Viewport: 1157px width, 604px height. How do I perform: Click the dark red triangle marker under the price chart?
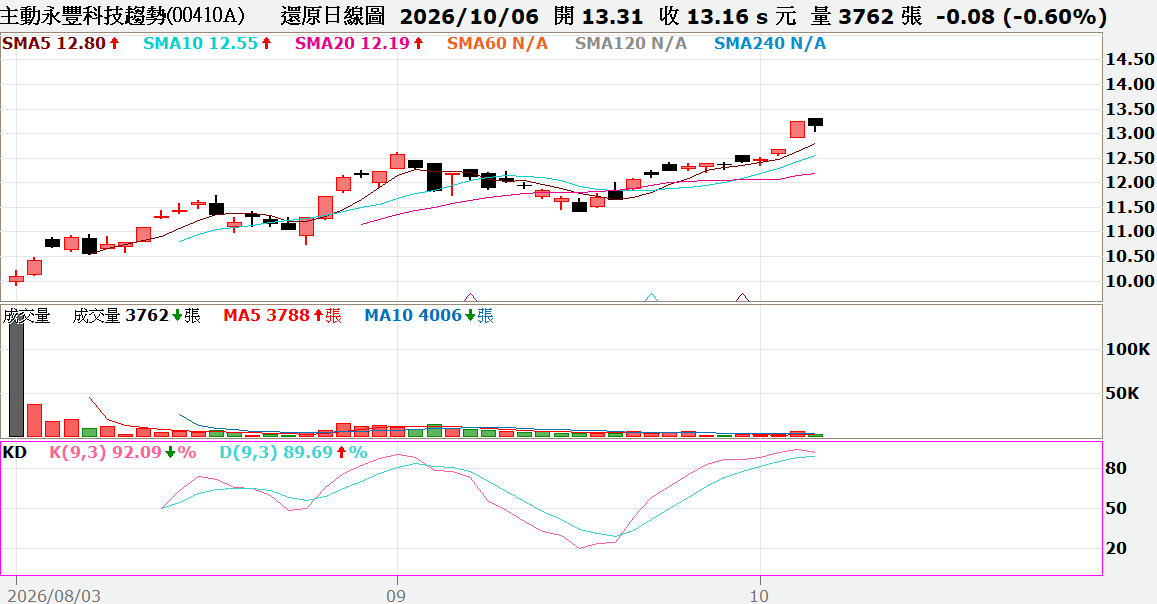742,296
